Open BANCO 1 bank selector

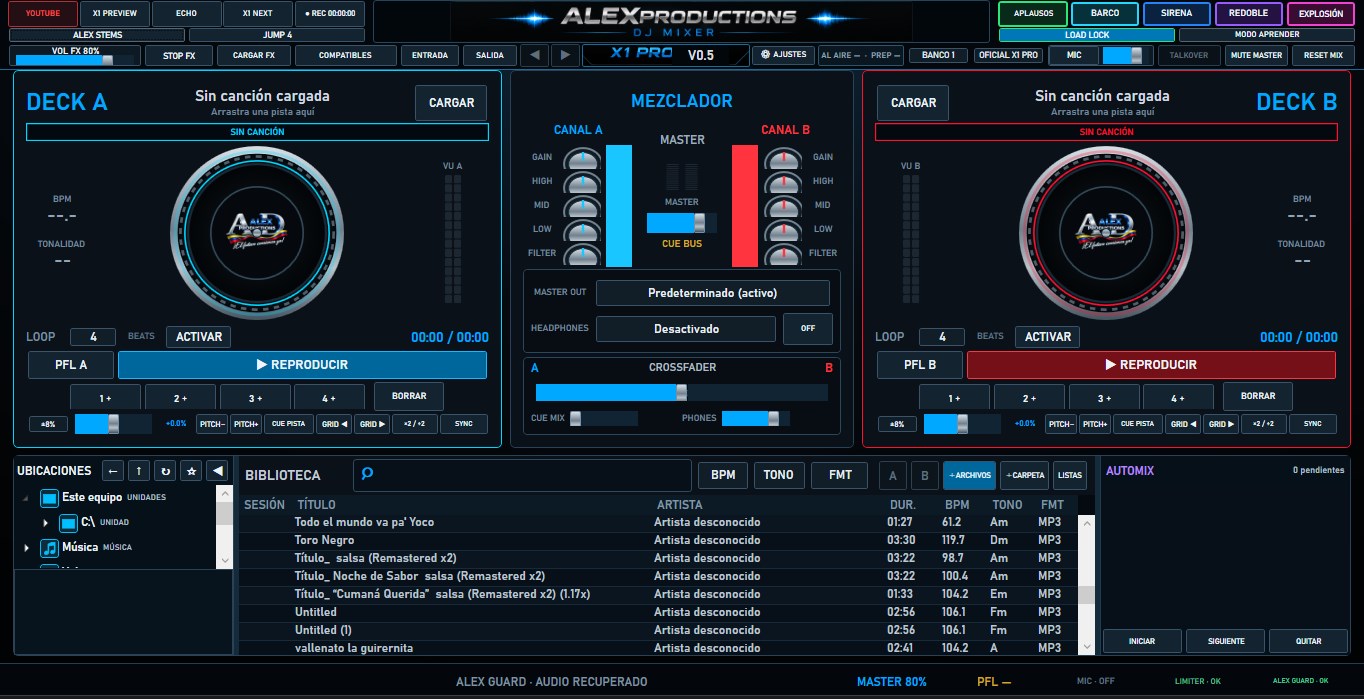pos(938,55)
